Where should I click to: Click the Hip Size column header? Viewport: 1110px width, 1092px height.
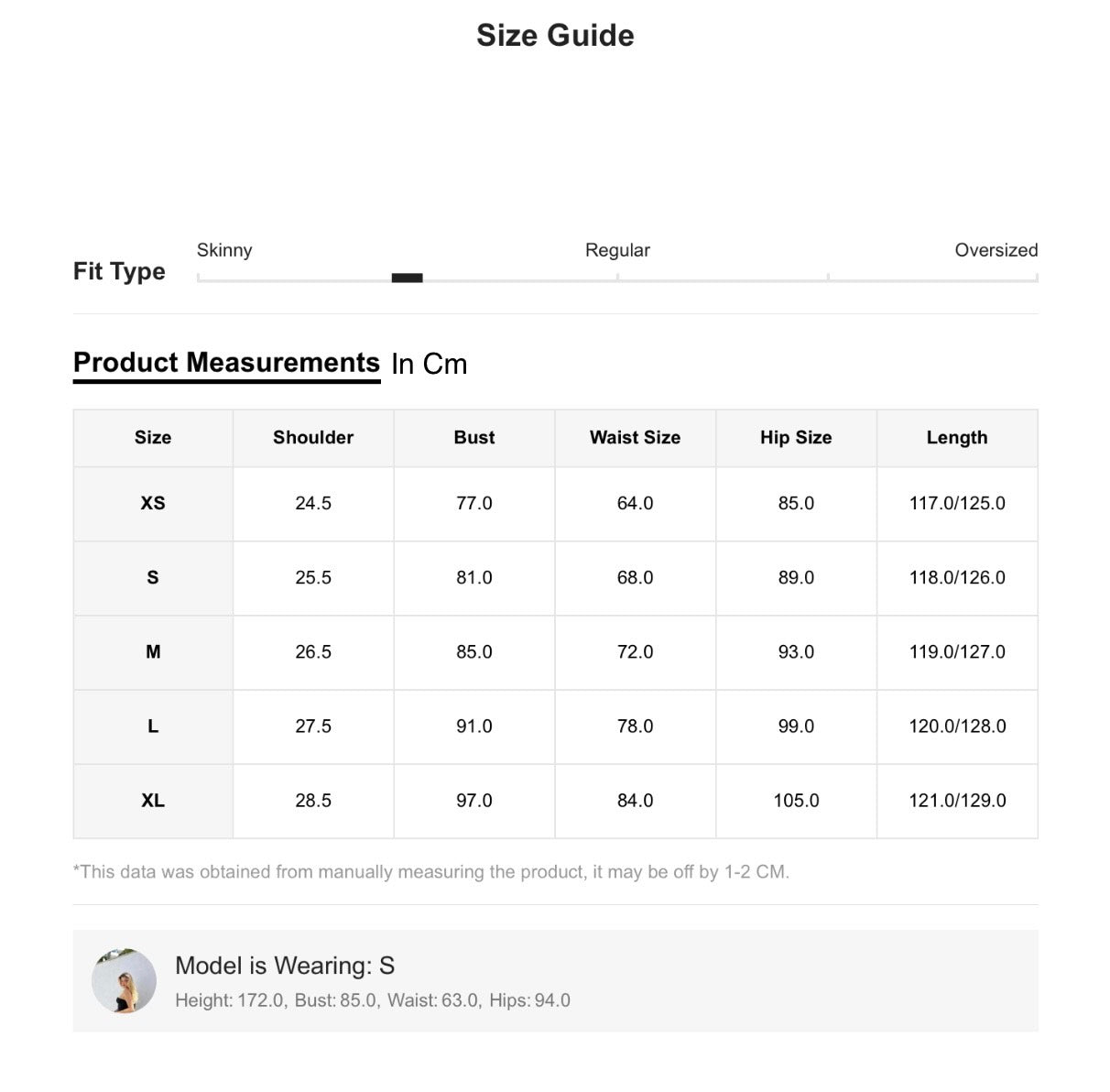point(796,438)
